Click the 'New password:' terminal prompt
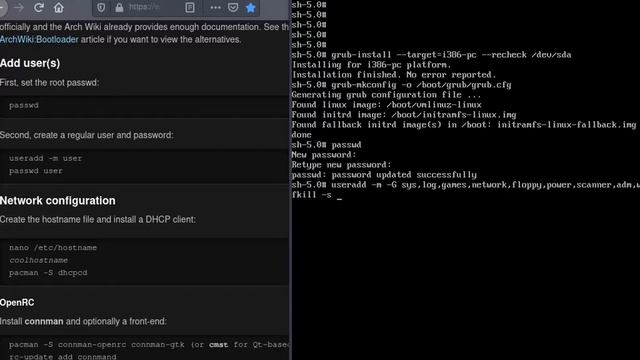Viewport: 640px width, 360px height. pyautogui.click(x=324, y=155)
